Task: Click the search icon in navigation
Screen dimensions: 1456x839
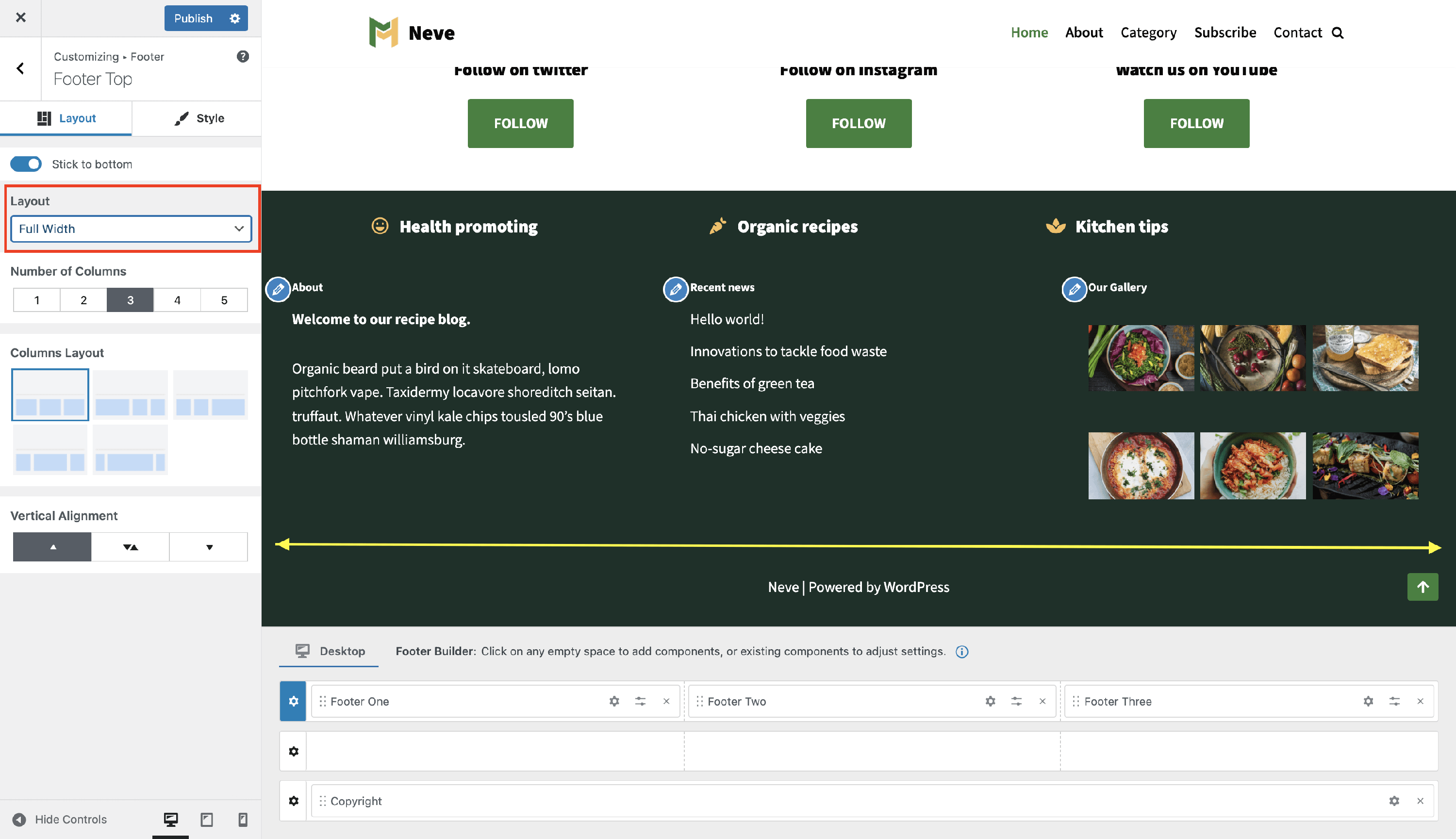Action: (x=1337, y=33)
